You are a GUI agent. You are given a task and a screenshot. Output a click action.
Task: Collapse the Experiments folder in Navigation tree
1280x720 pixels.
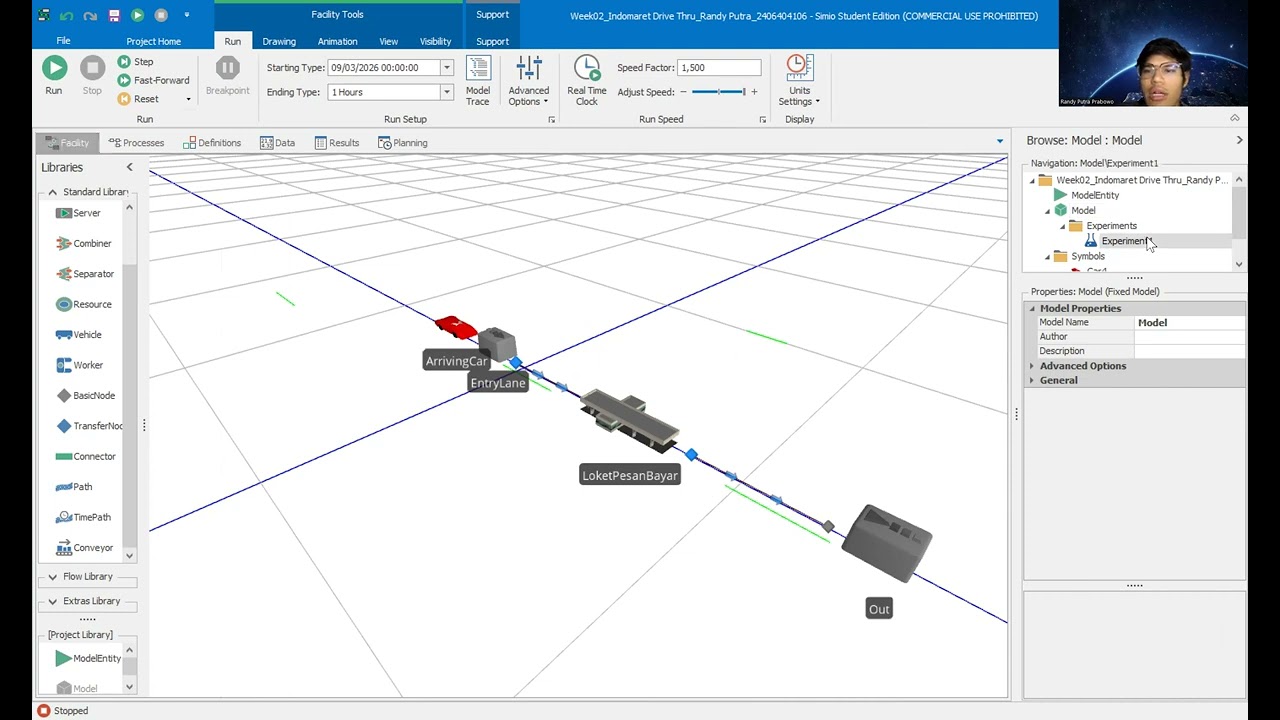click(x=1063, y=226)
